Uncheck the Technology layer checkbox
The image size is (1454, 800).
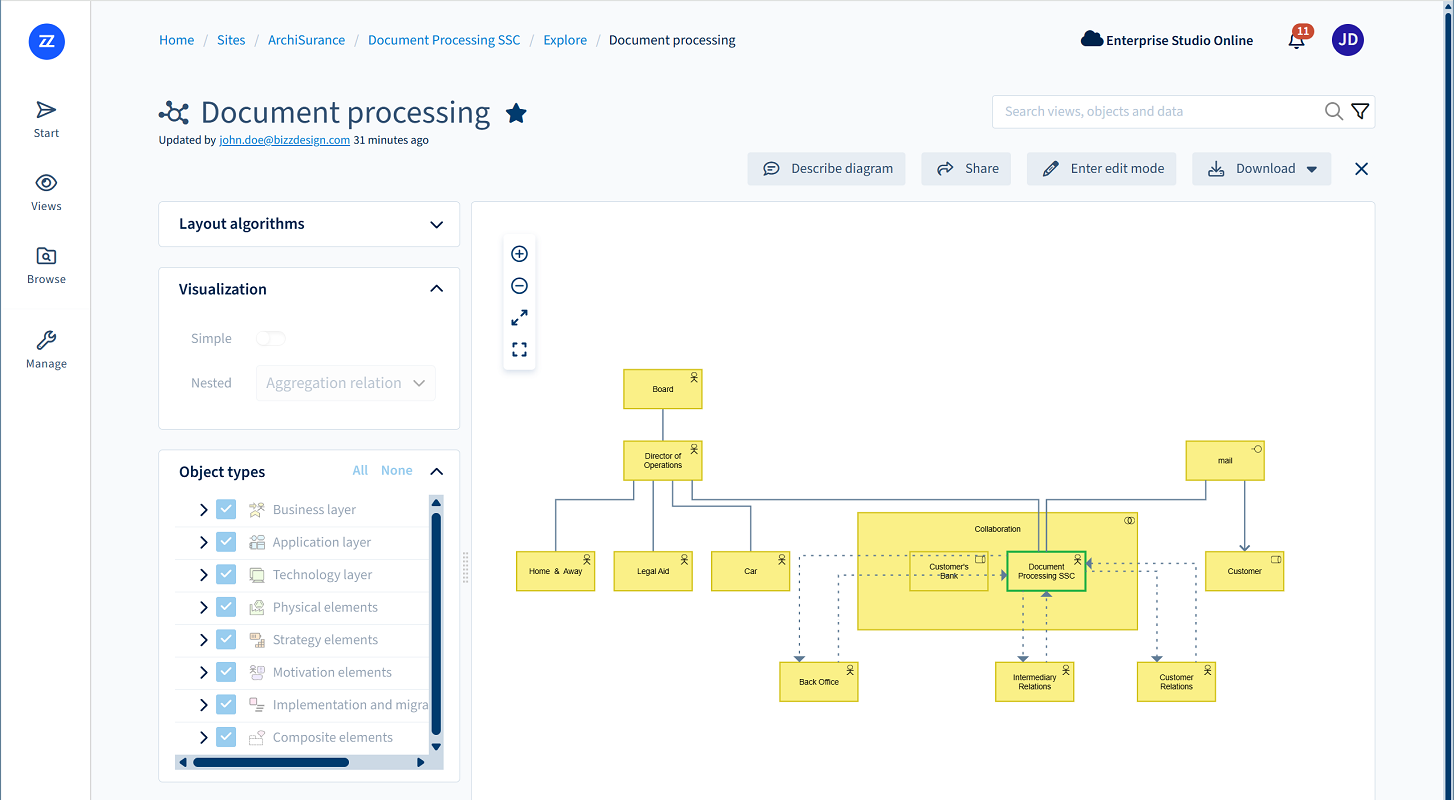coord(226,575)
